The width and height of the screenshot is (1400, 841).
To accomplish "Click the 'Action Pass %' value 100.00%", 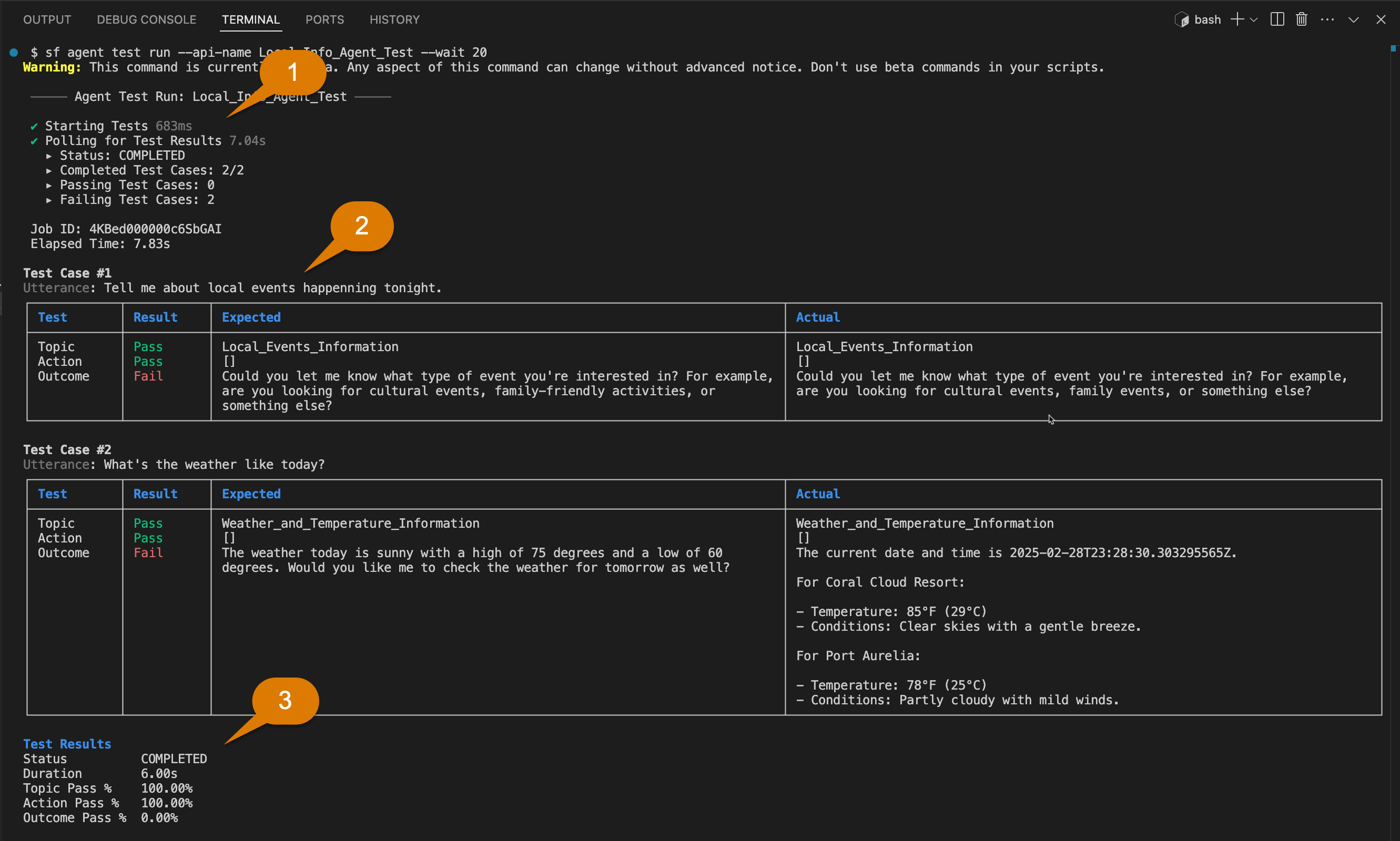I will coord(167,803).
